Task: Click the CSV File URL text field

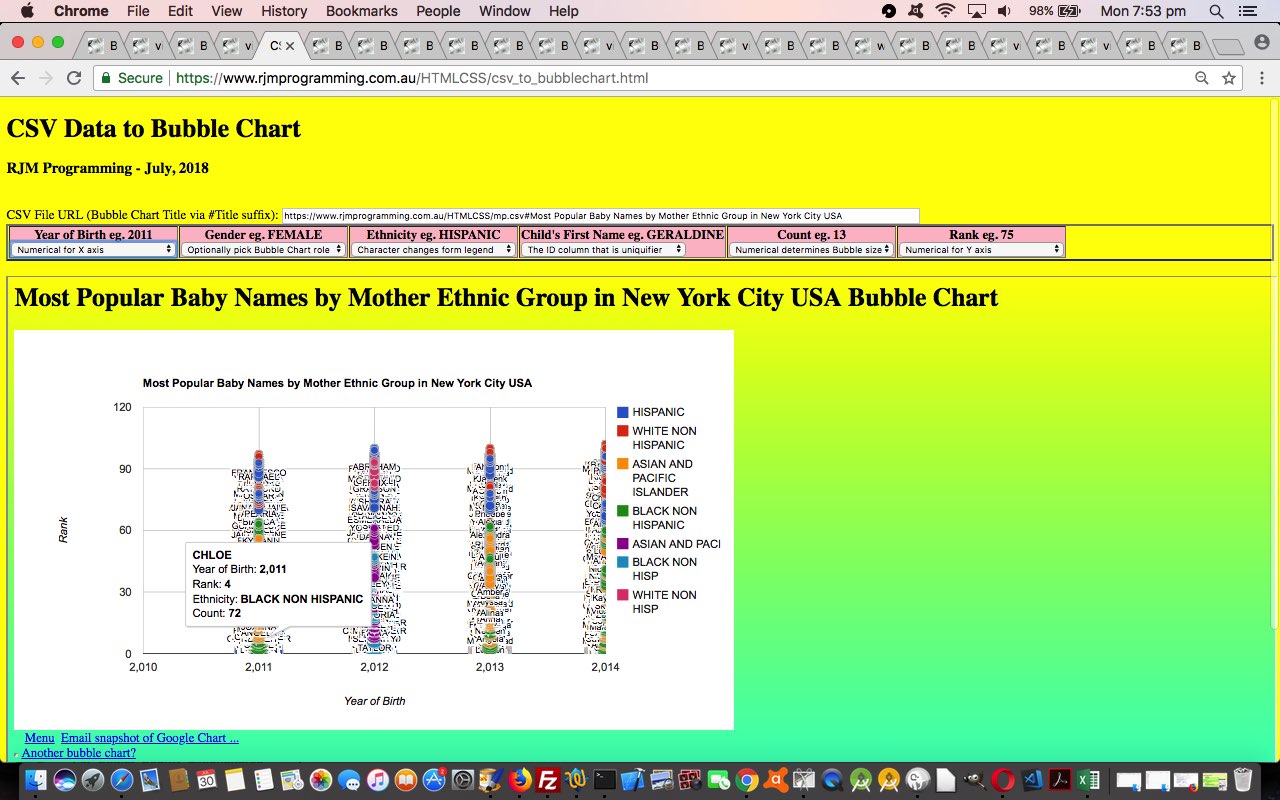Action: point(600,216)
